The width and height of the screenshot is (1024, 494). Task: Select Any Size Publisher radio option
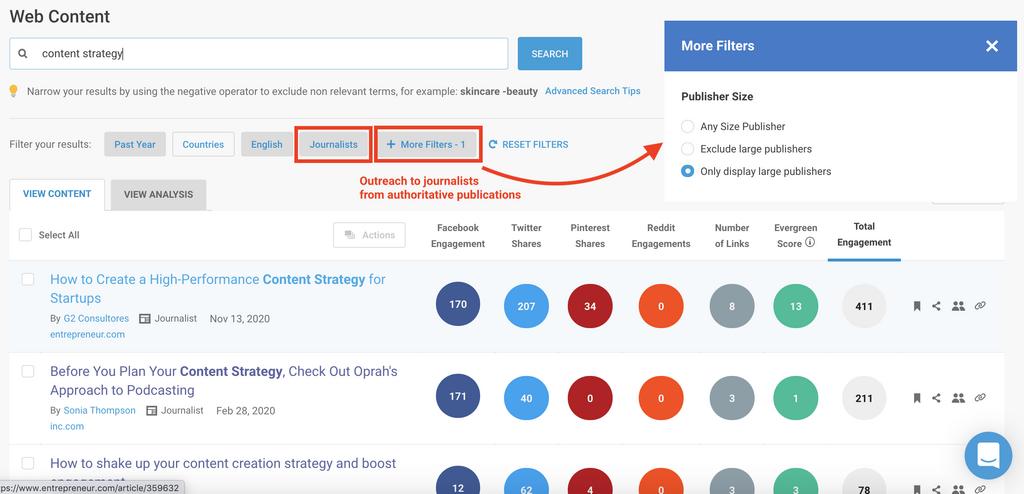687,127
